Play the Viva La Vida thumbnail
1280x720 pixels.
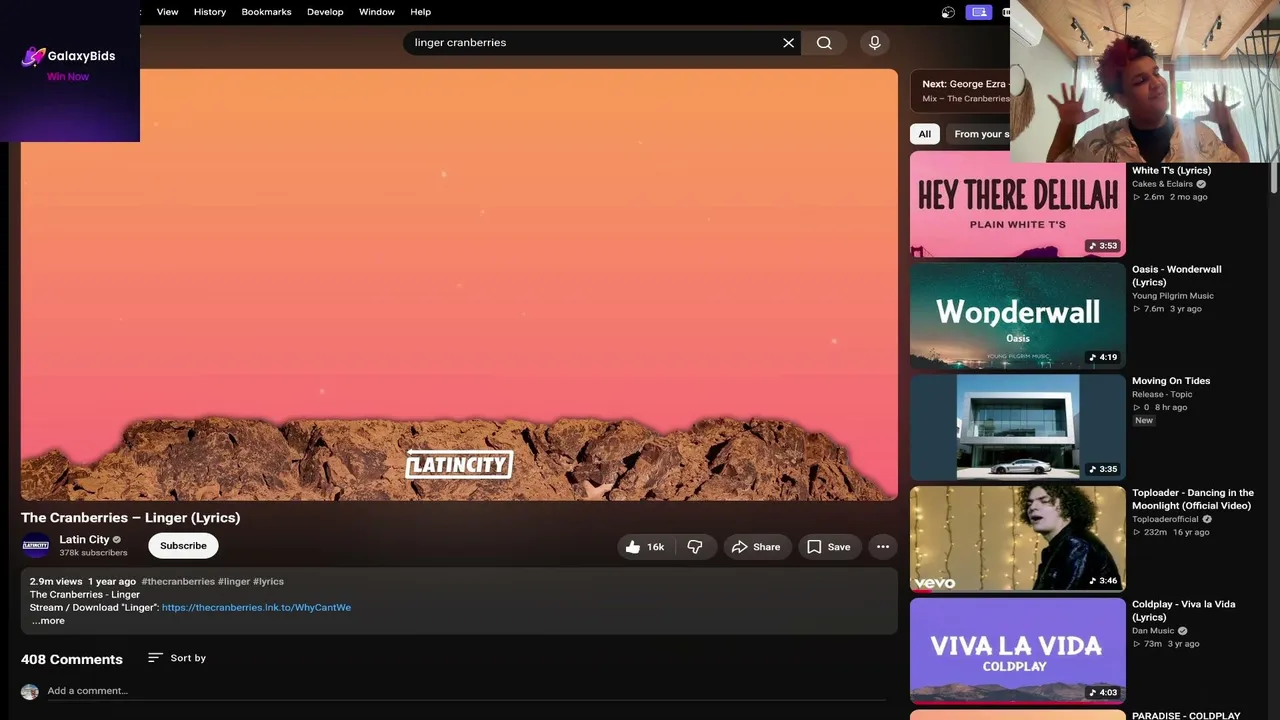1018,651
